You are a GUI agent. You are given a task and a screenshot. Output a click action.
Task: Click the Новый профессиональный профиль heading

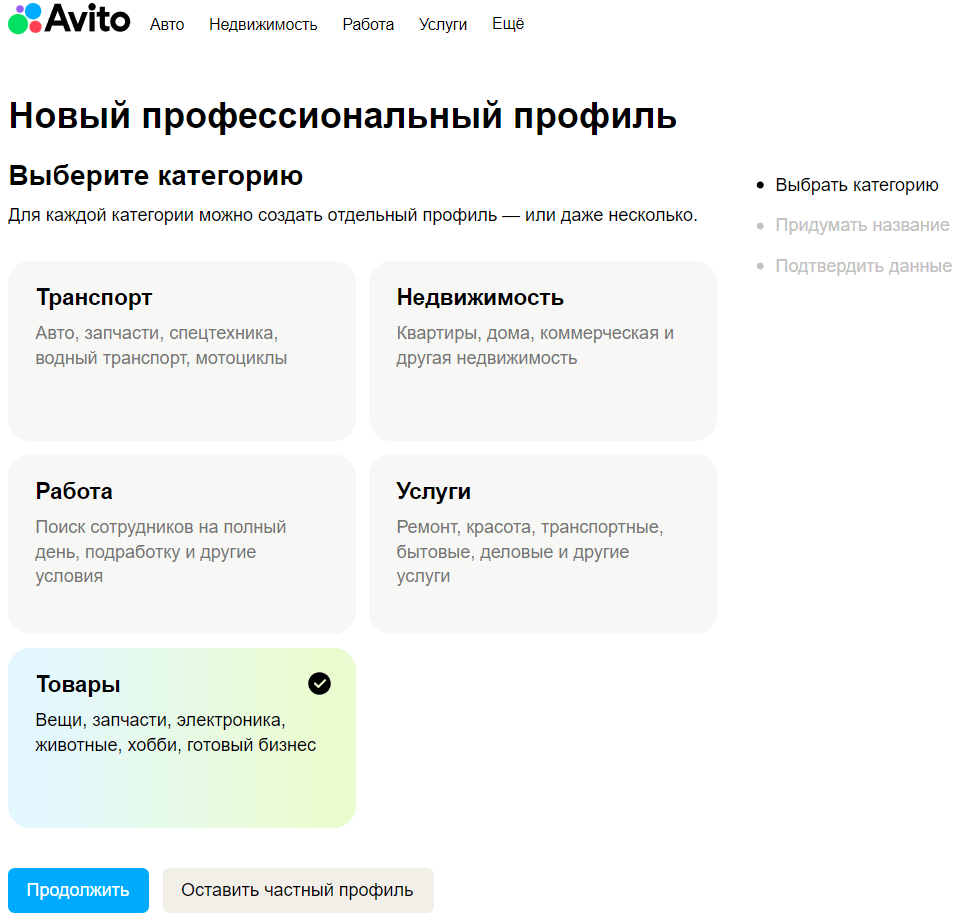tap(343, 115)
